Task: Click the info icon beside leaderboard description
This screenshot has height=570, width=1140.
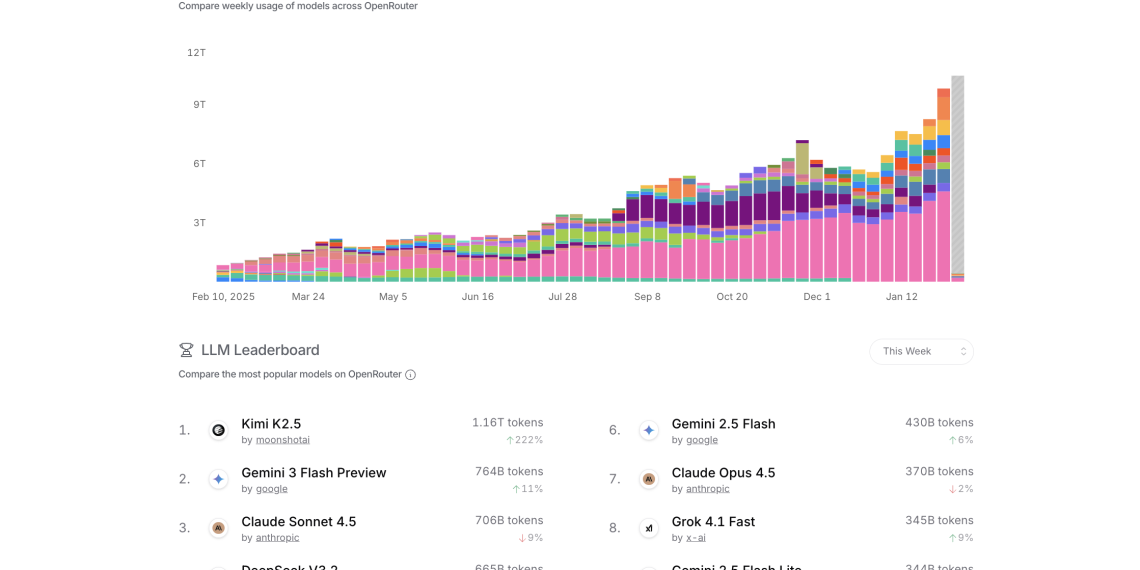Action: pos(410,375)
